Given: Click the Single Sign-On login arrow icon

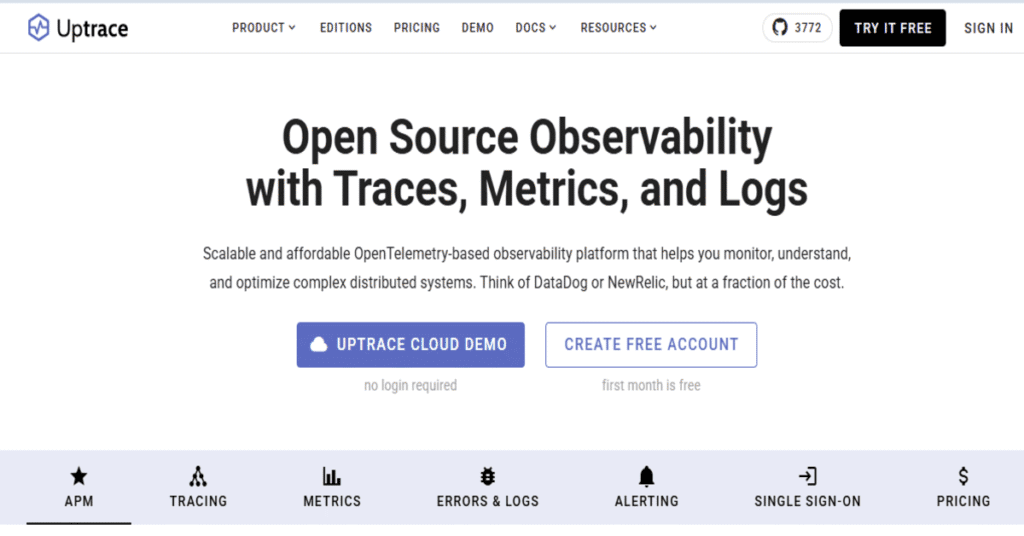Looking at the screenshot, I should (x=807, y=476).
